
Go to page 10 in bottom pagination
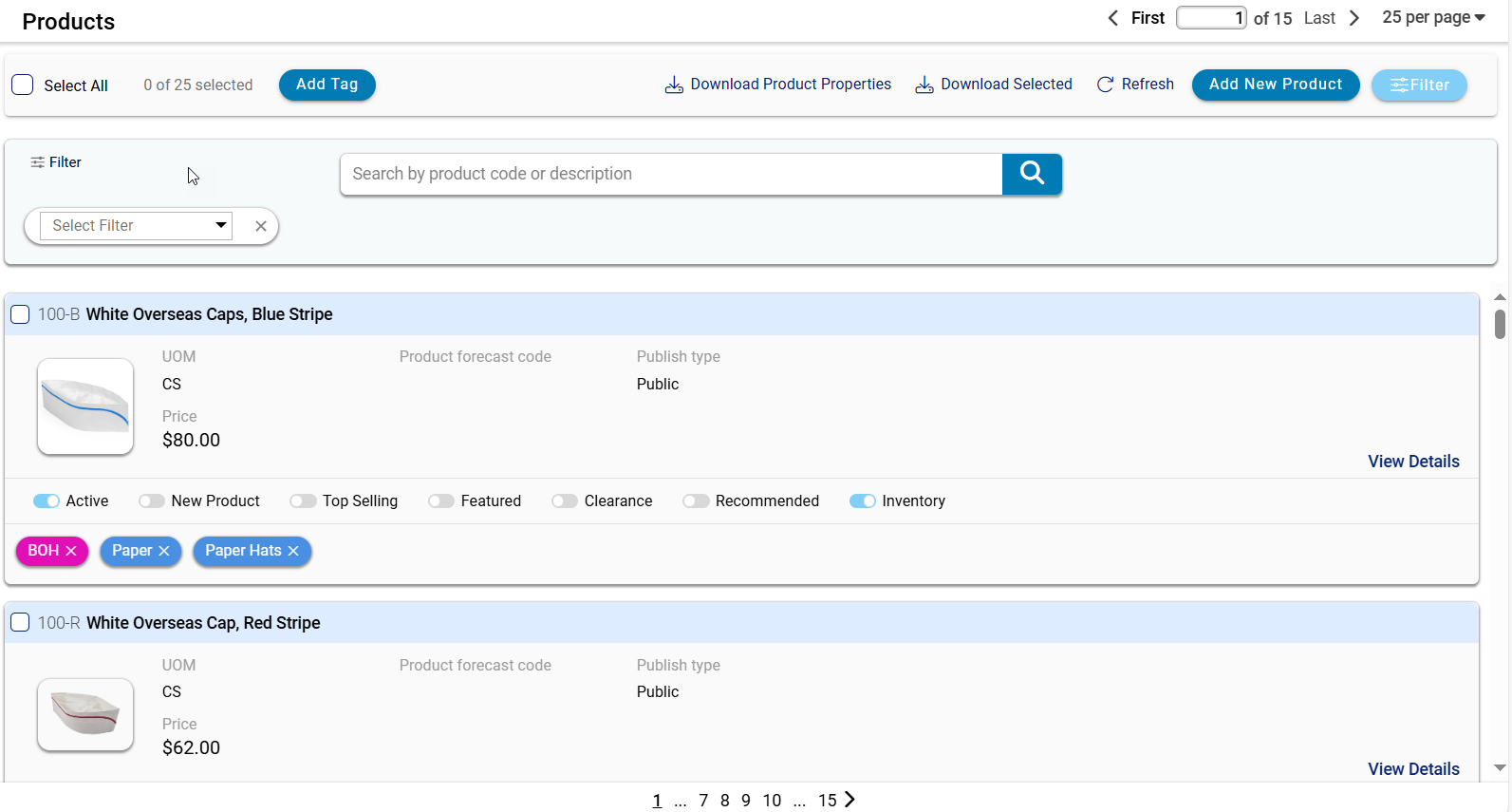coord(772,801)
